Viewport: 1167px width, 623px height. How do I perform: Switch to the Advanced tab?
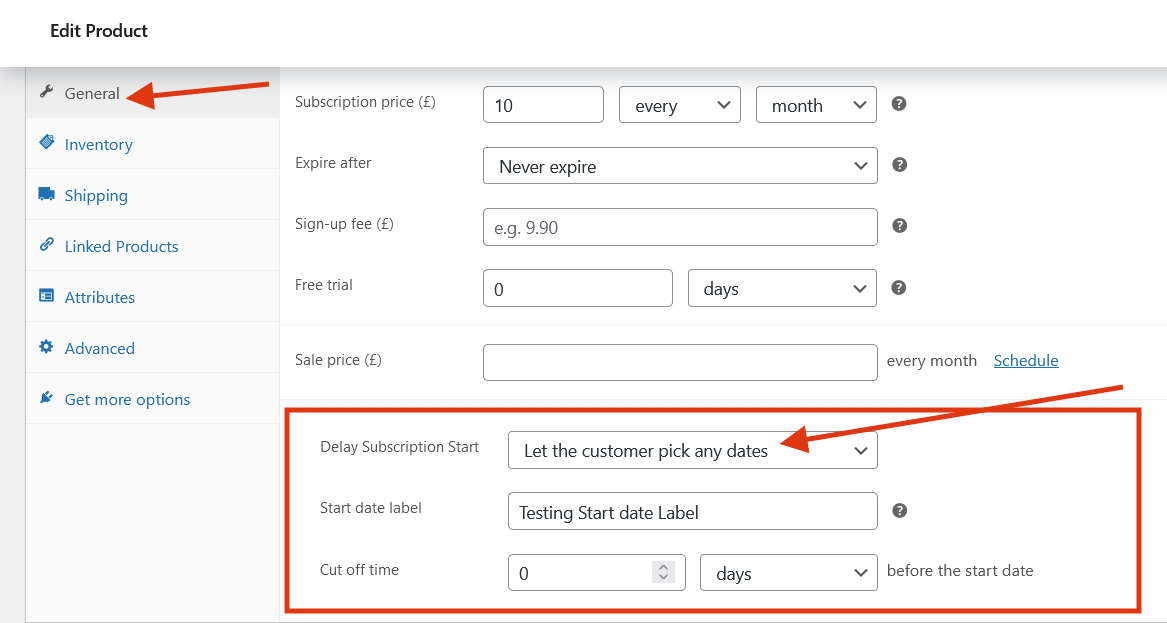coord(99,348)
